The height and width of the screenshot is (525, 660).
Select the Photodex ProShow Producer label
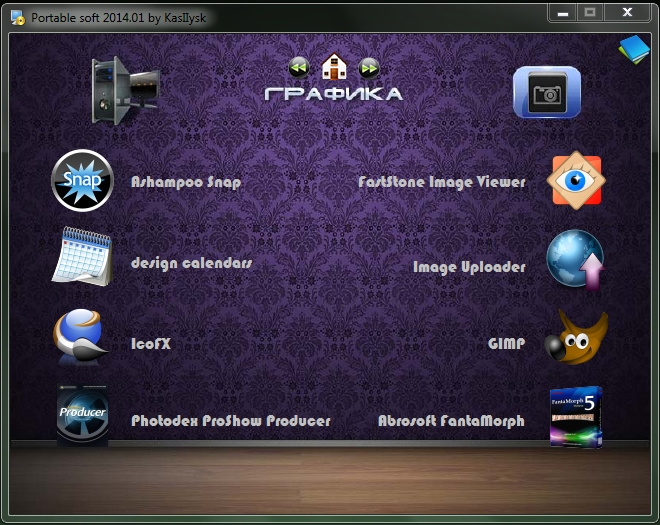pyautogui.click(x=230, y=421)
